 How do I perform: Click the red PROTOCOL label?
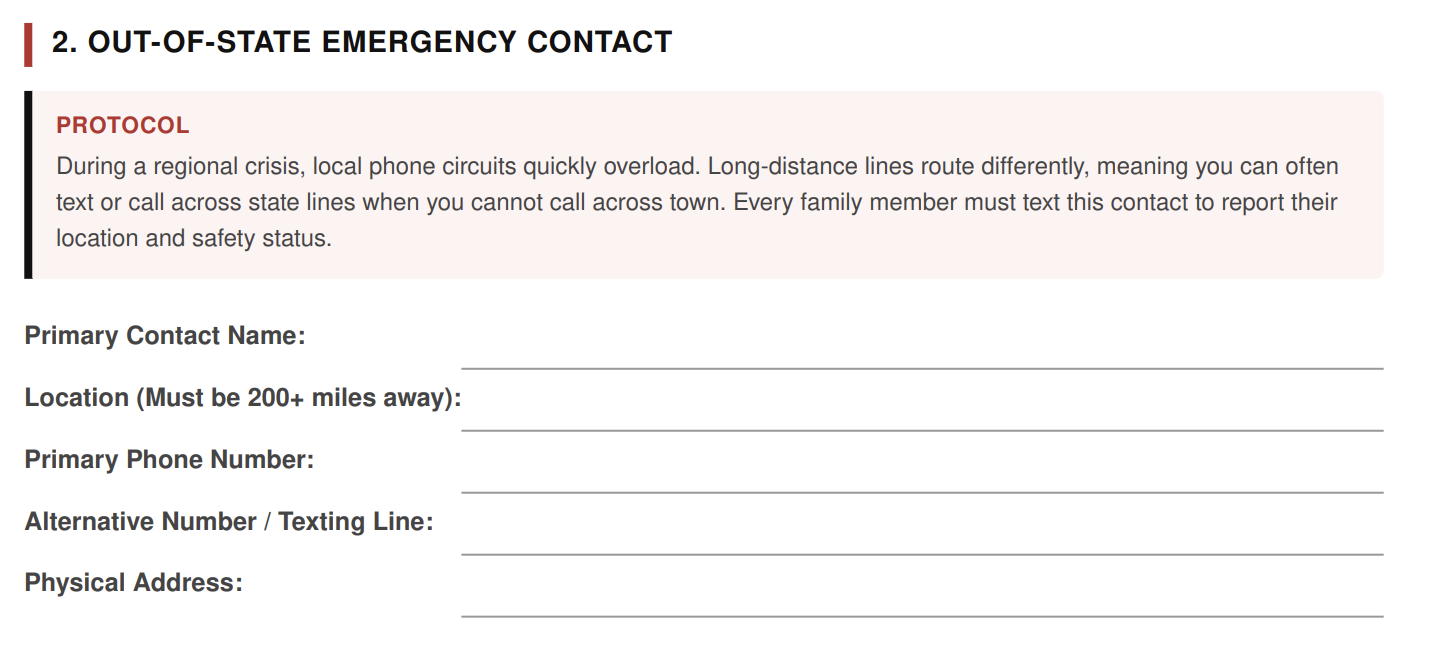point(123,125)
